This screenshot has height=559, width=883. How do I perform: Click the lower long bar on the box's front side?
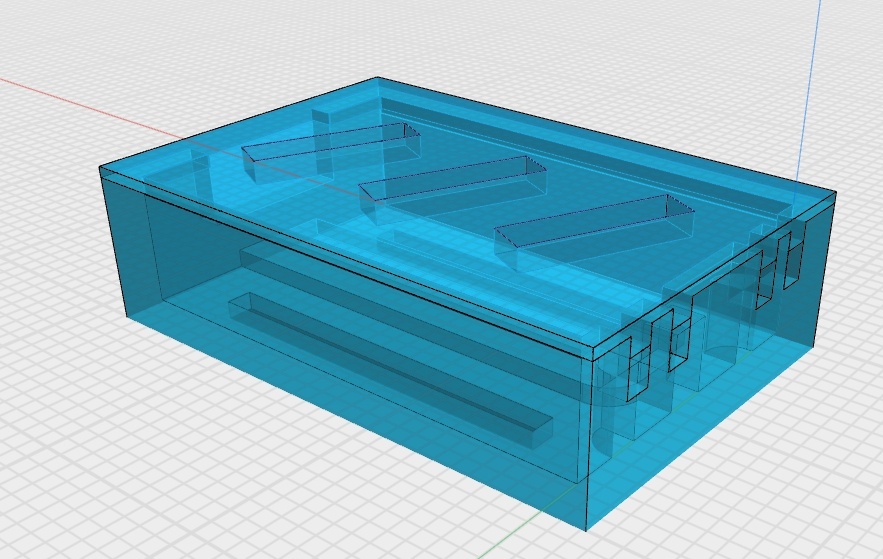pyautogui.click(x=391, y=370)
